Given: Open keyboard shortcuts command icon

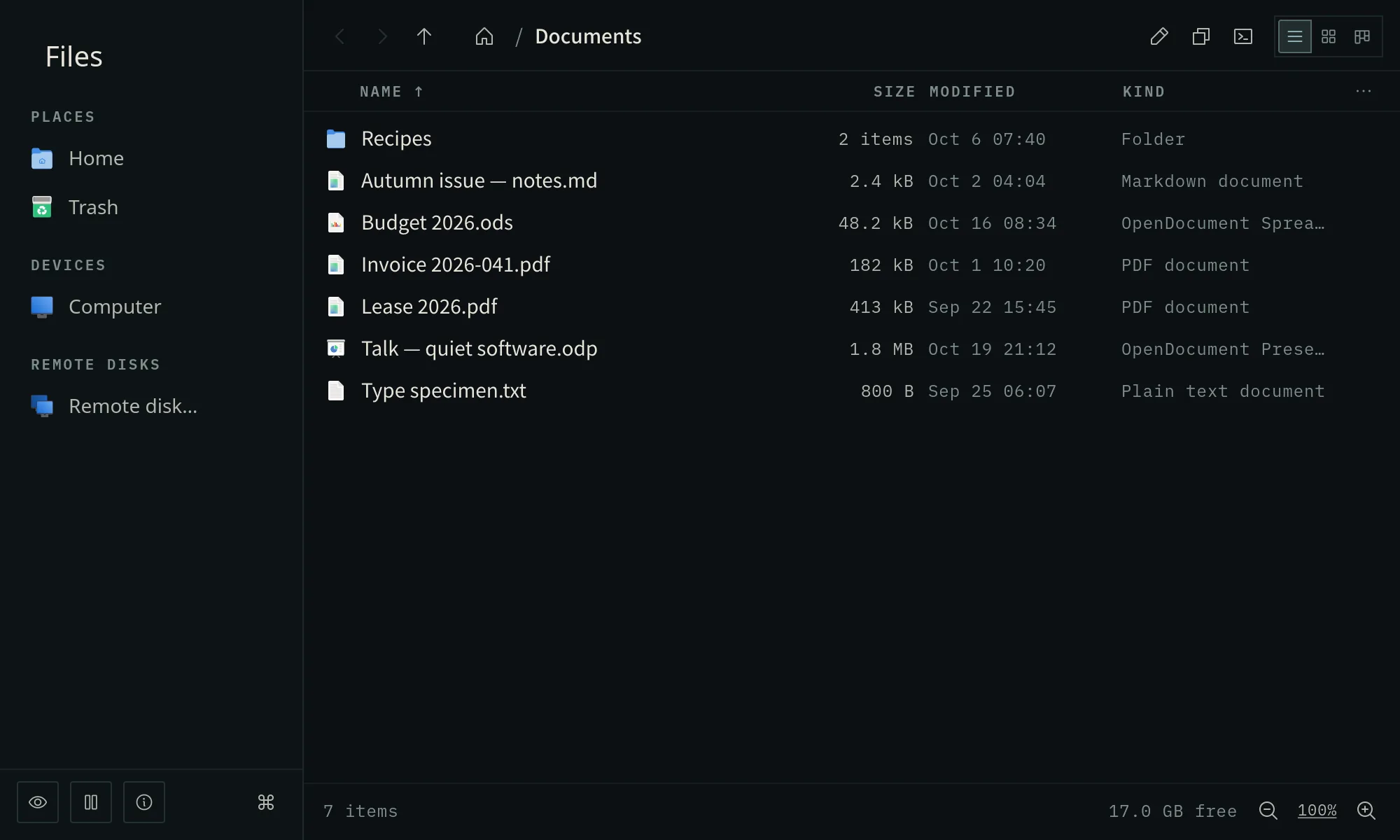Looking at the screenshot, I should (266, 802).
